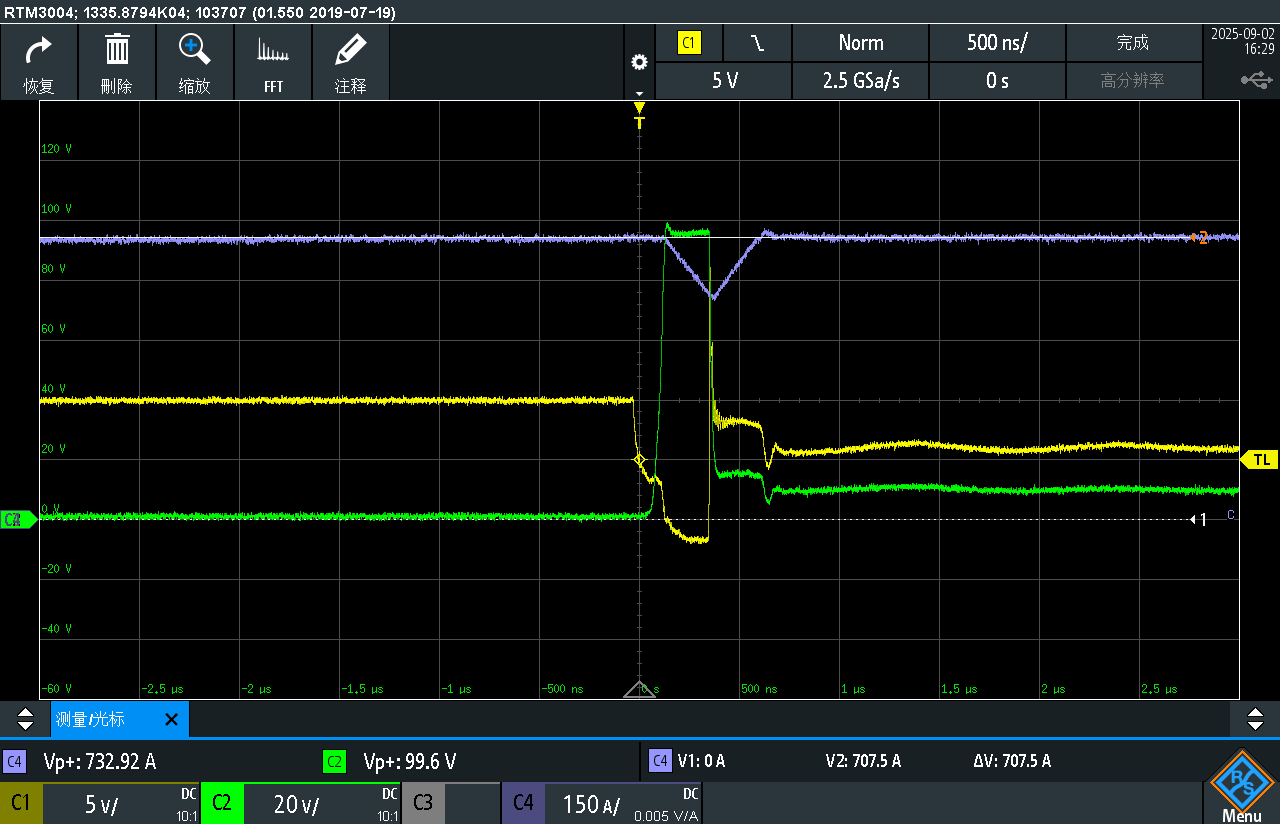Click the TL trigger level marker

coord(1261,460)
